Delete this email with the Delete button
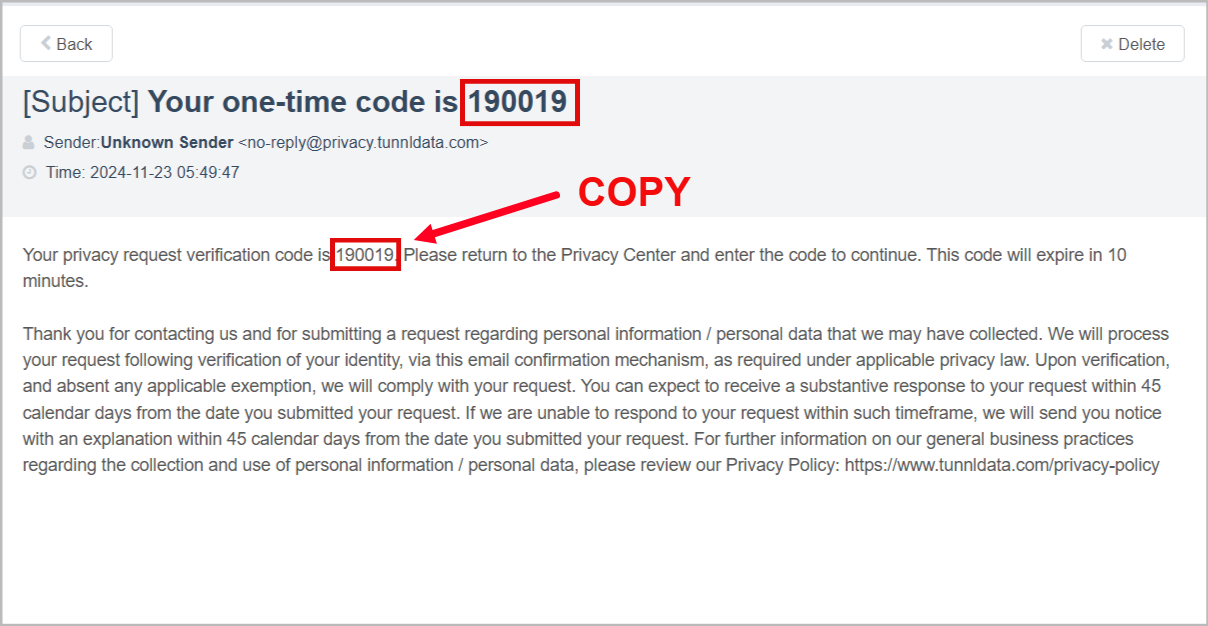1208x626 pixels. [1132, 44]
